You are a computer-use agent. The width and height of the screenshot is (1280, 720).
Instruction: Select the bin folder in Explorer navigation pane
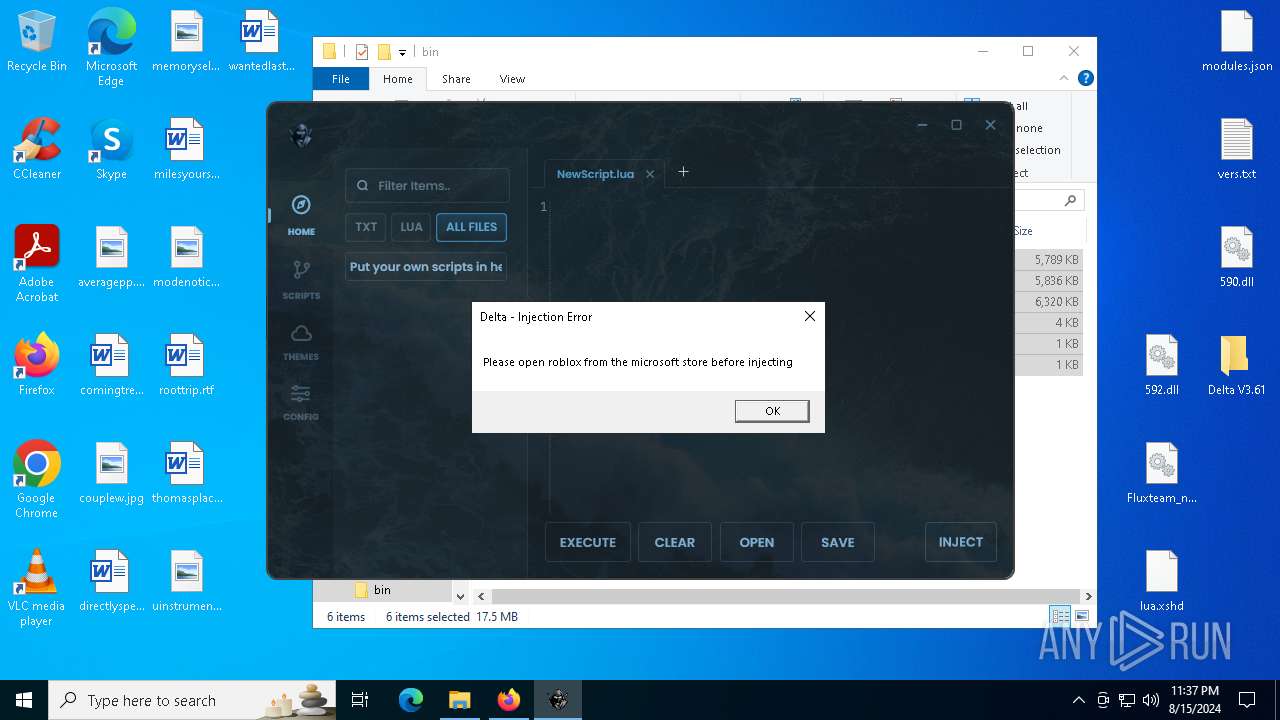(382, 590)
